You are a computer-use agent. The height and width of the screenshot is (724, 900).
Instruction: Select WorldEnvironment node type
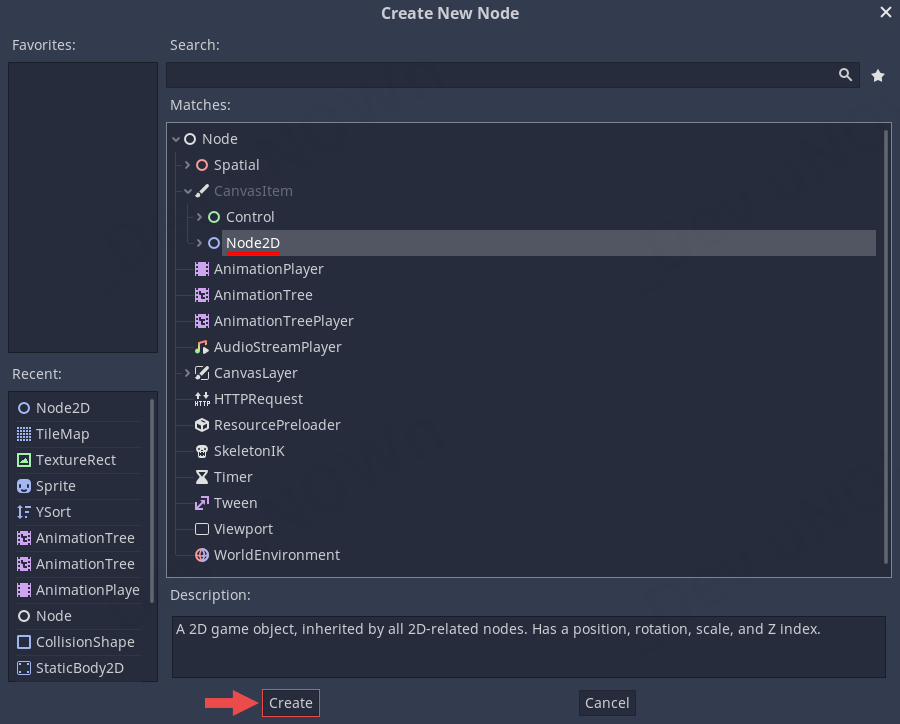click(x=277, y=555)
